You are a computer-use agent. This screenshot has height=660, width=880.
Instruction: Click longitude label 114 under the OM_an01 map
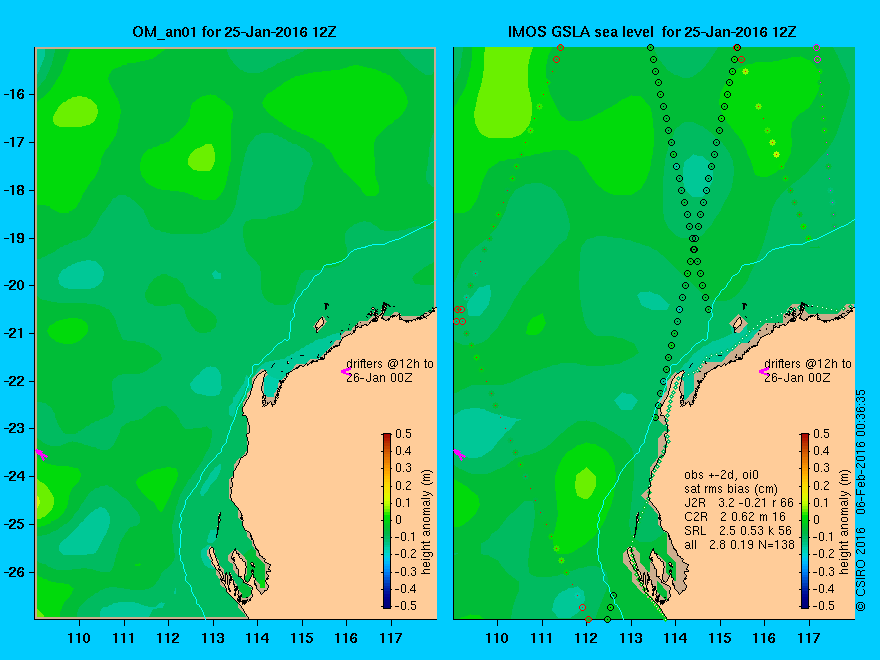point(257,638)
